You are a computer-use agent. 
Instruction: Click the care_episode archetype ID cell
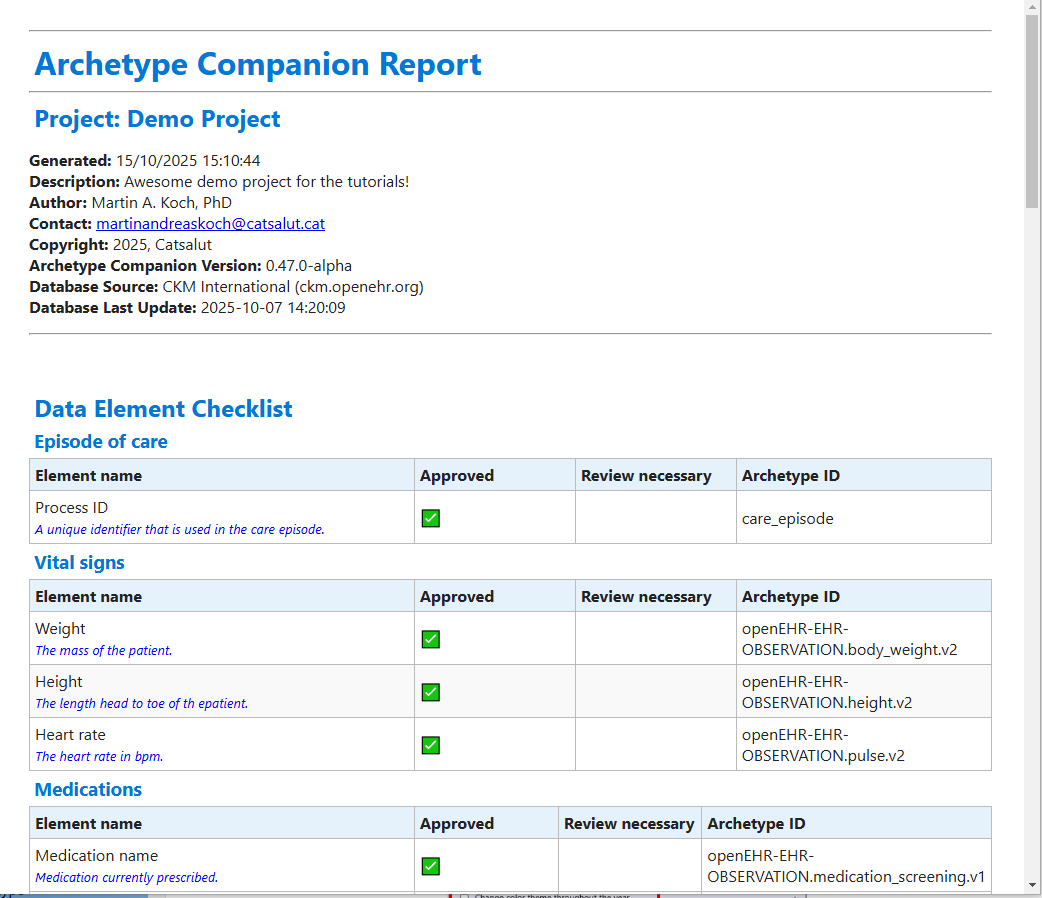[x=787, y=518]
